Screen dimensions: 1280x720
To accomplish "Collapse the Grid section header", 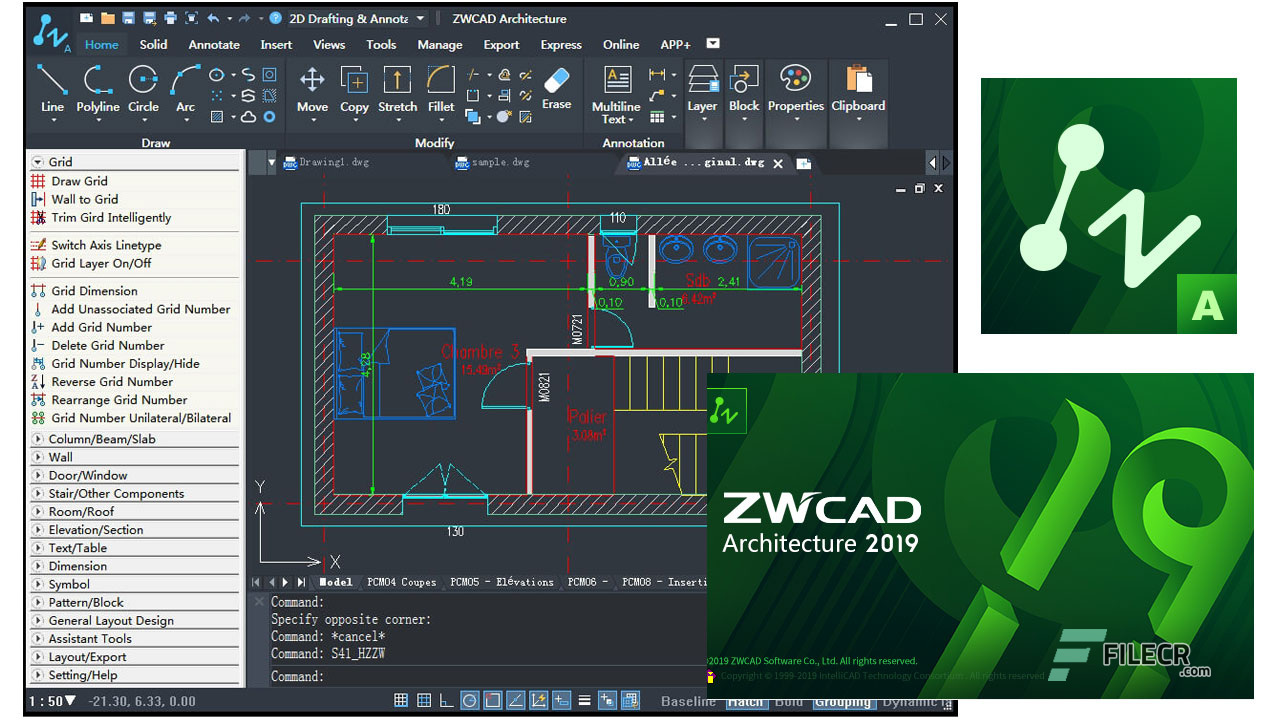I will [x=135, y=161].
